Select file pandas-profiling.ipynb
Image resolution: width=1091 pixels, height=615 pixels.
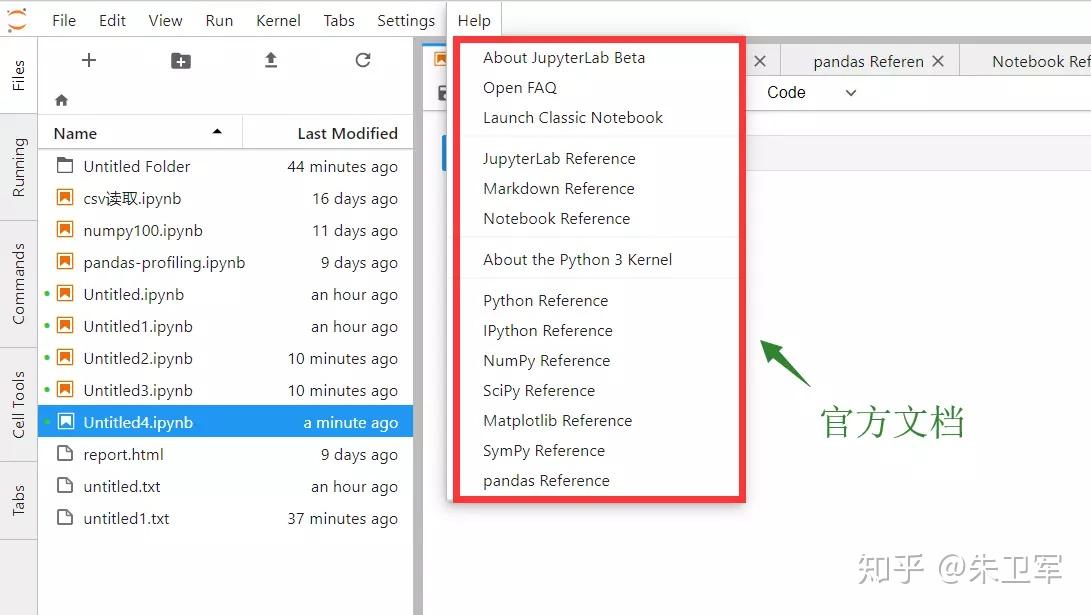pos(226,262)
